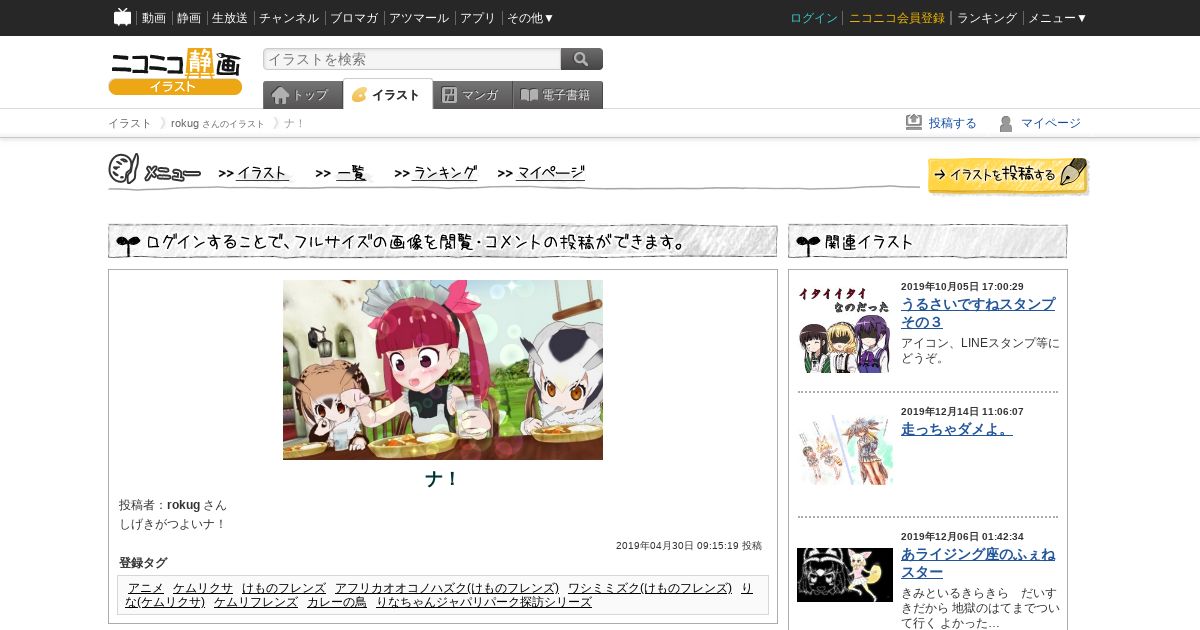Screen dimensions: 1200x630
Task: Open あライジング座のふぇねスター thumbnail
Action: coord(845,575)
